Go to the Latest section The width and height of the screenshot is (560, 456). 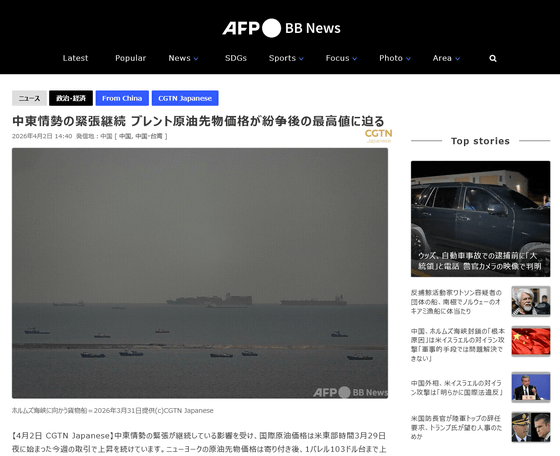[75, 58]
